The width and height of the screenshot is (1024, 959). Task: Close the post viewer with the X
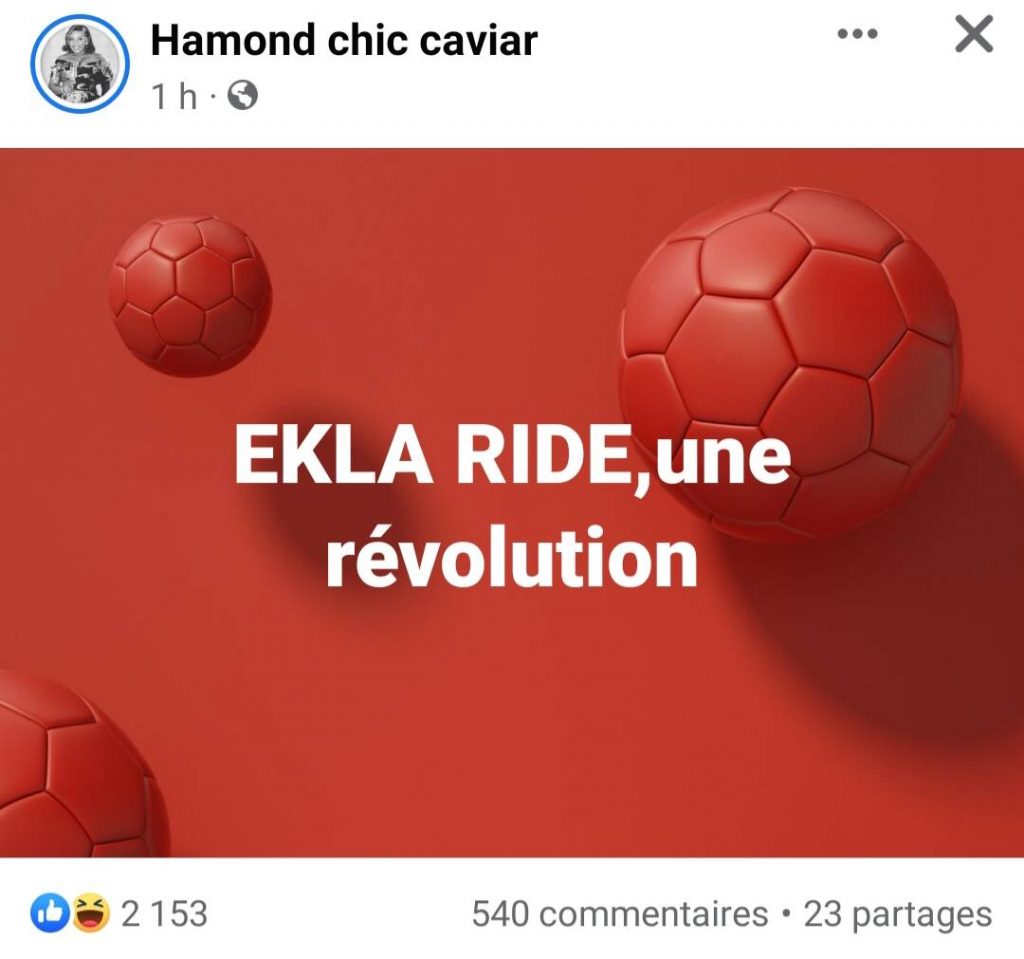[x=974, y=34]
